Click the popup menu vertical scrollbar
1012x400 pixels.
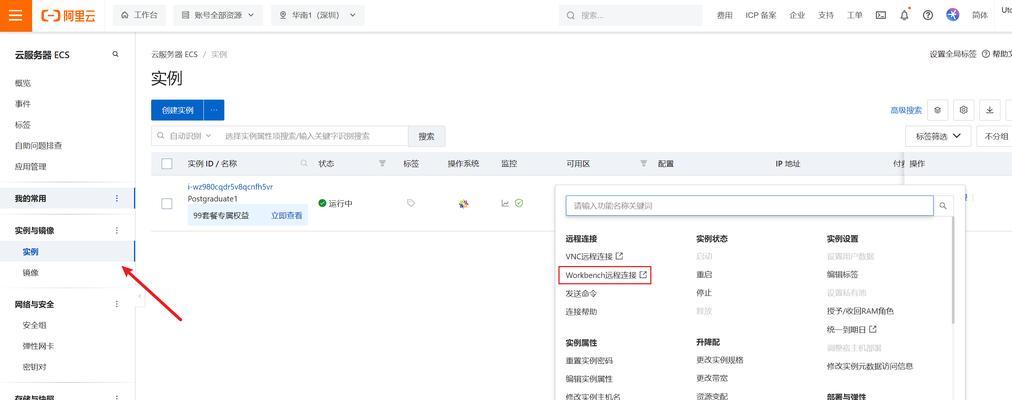pyautogui.click(x=953, y=271)
